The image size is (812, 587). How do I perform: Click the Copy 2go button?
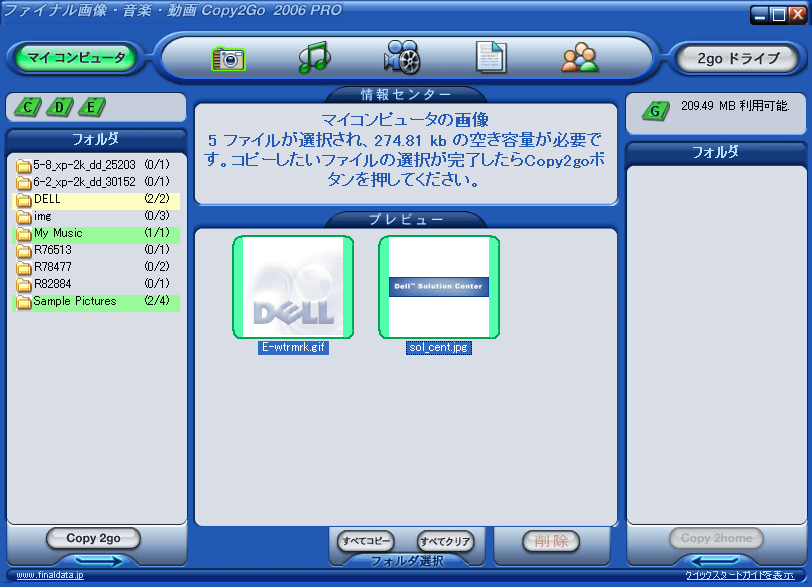(x=93, y=538)
